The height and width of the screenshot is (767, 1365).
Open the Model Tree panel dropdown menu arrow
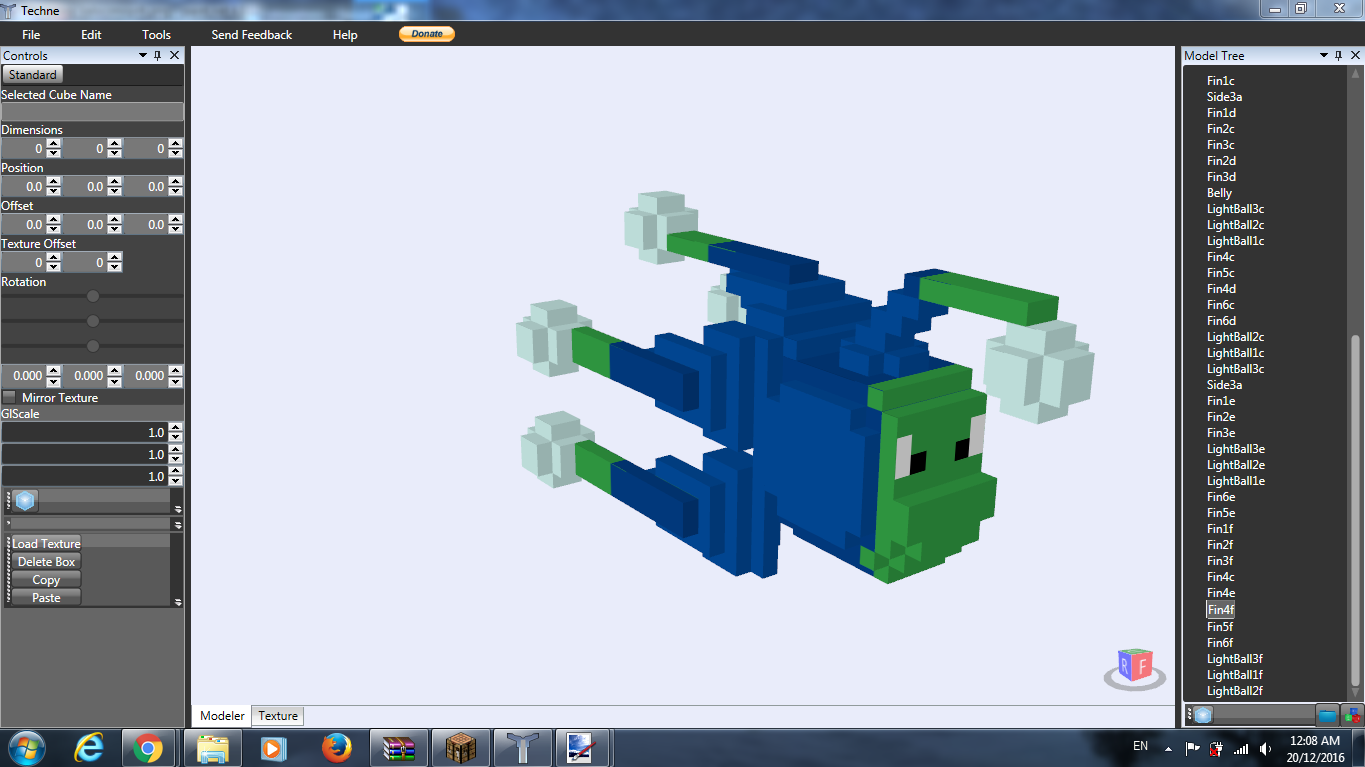tap(1323, 55)
